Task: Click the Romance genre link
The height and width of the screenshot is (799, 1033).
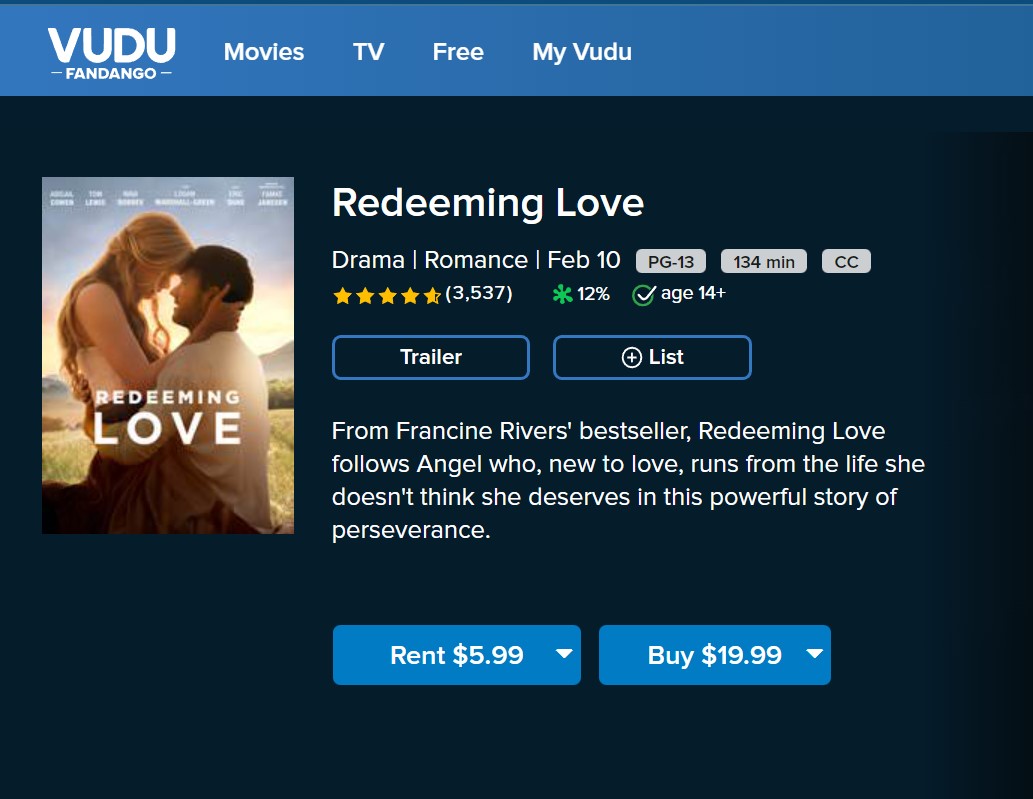Action: tap(476, 260)
